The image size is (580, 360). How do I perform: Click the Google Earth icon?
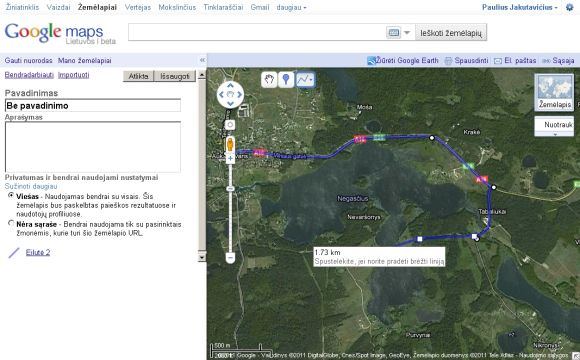tap(371, 61)
